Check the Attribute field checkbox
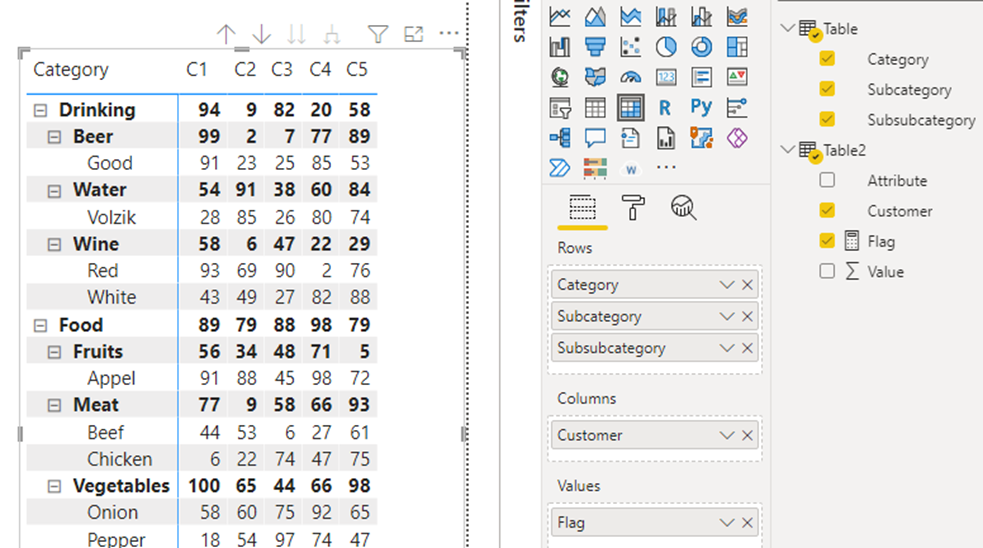This screenshot has width=983, height=548. tap(827, 180)
